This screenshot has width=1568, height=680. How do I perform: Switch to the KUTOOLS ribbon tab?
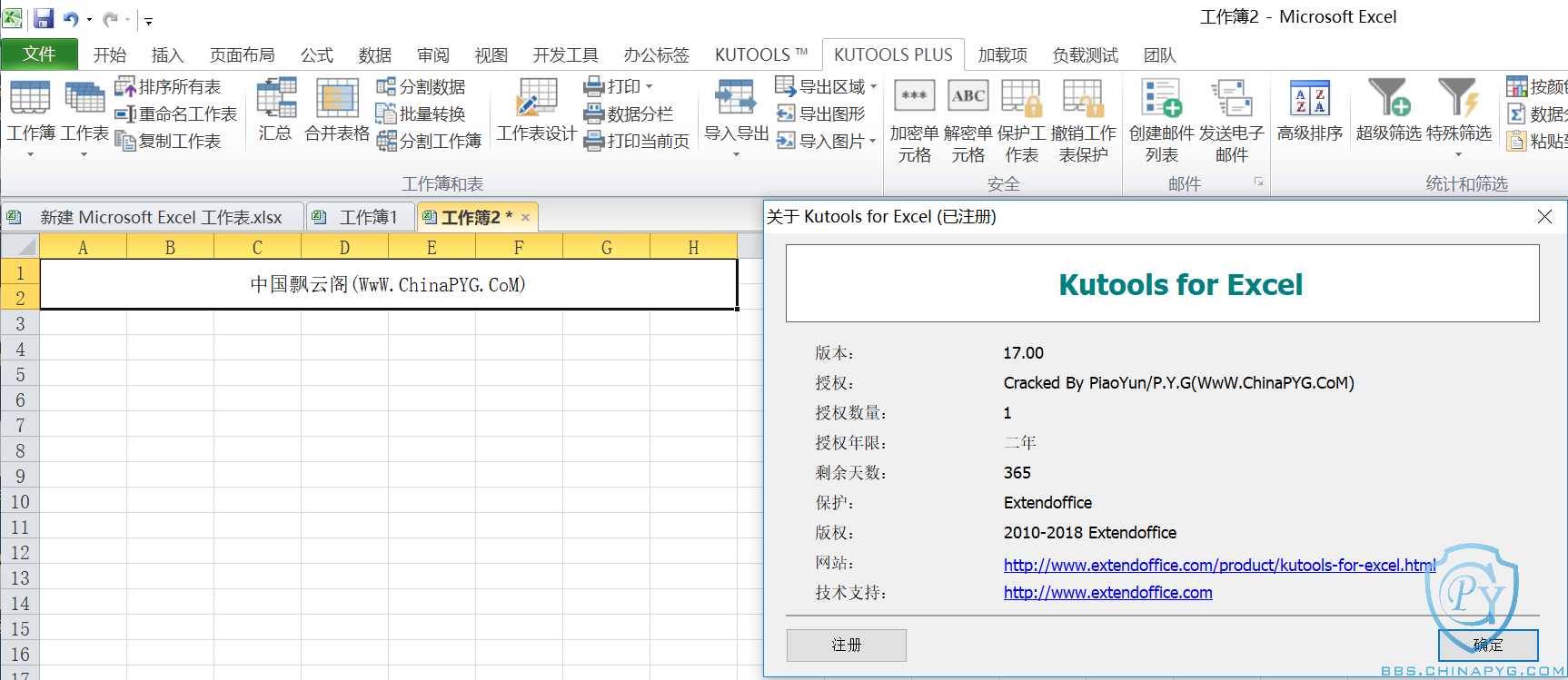[761, 55]
